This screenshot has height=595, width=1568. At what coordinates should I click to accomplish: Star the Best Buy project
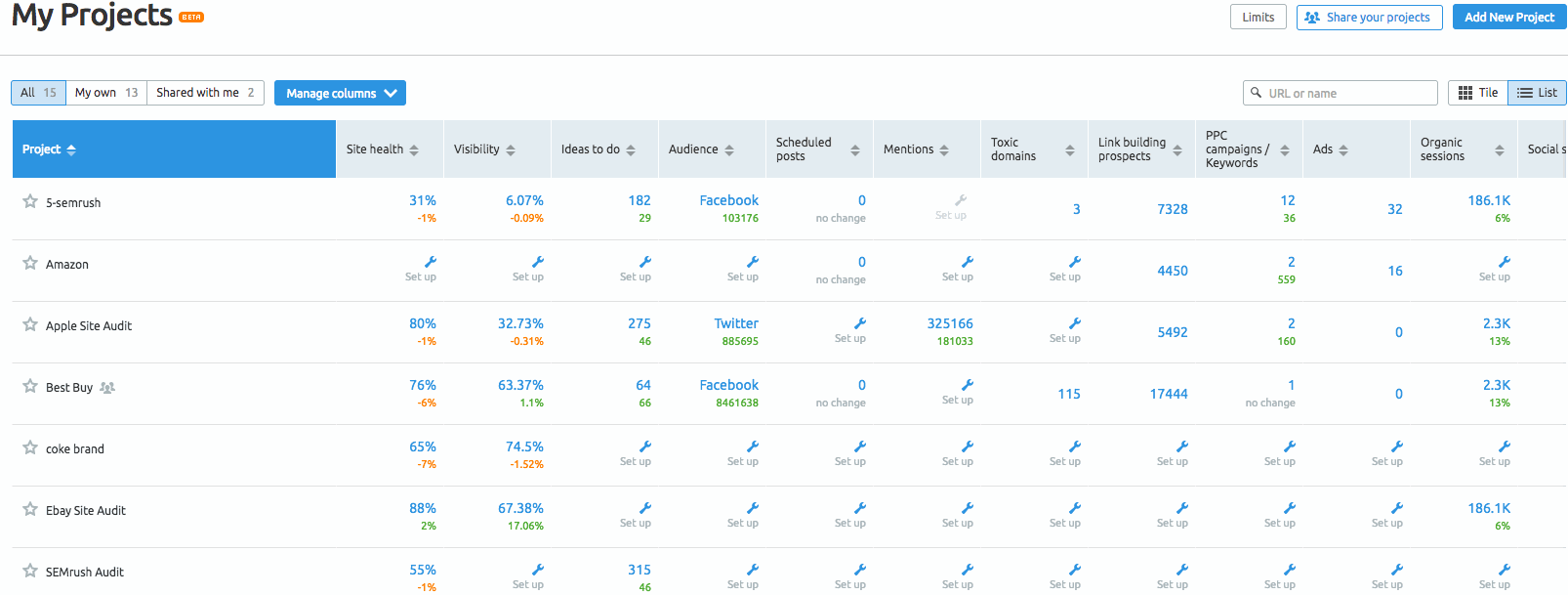30,386
